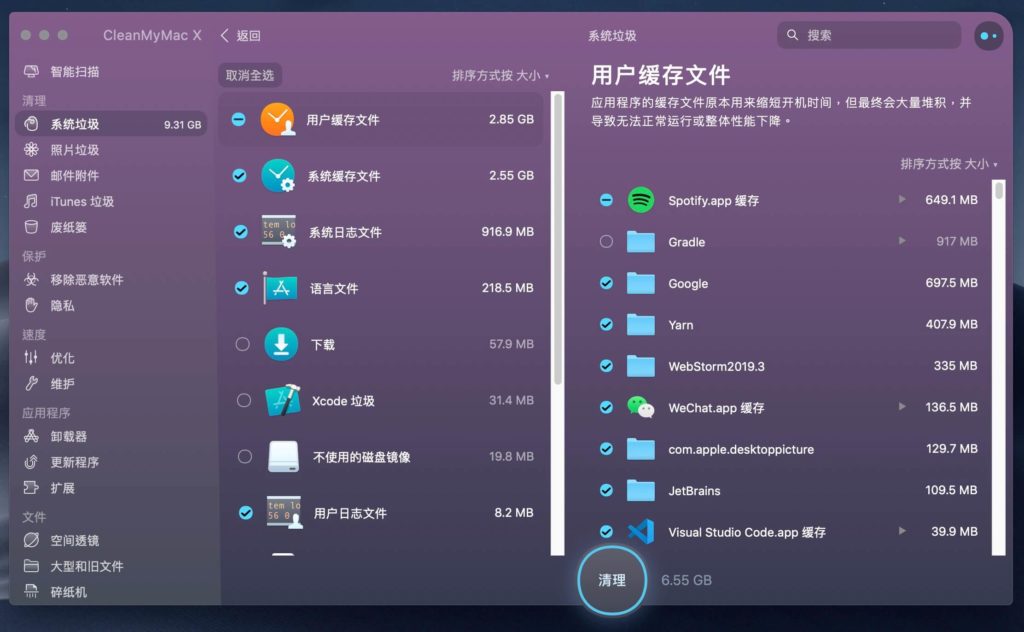Click the Updater sidebar icon
The height and width of the screenshot is (632, 1024).
pyautogui.click(x=31, y=462)
